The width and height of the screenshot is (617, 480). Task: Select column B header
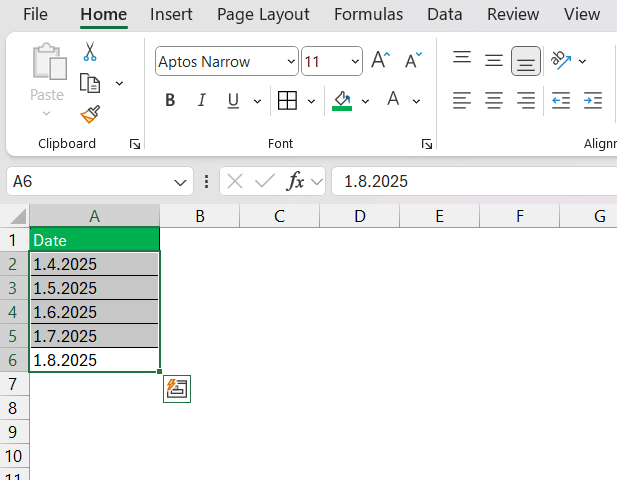point(200,216)
